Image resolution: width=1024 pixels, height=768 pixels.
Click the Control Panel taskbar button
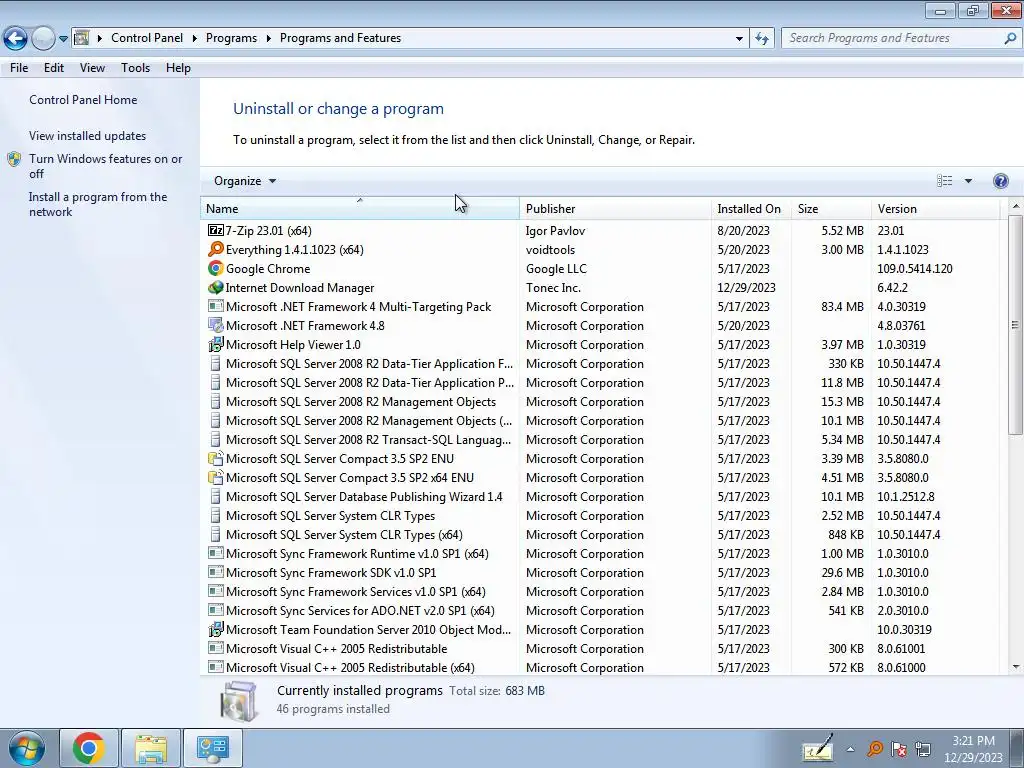213,748
